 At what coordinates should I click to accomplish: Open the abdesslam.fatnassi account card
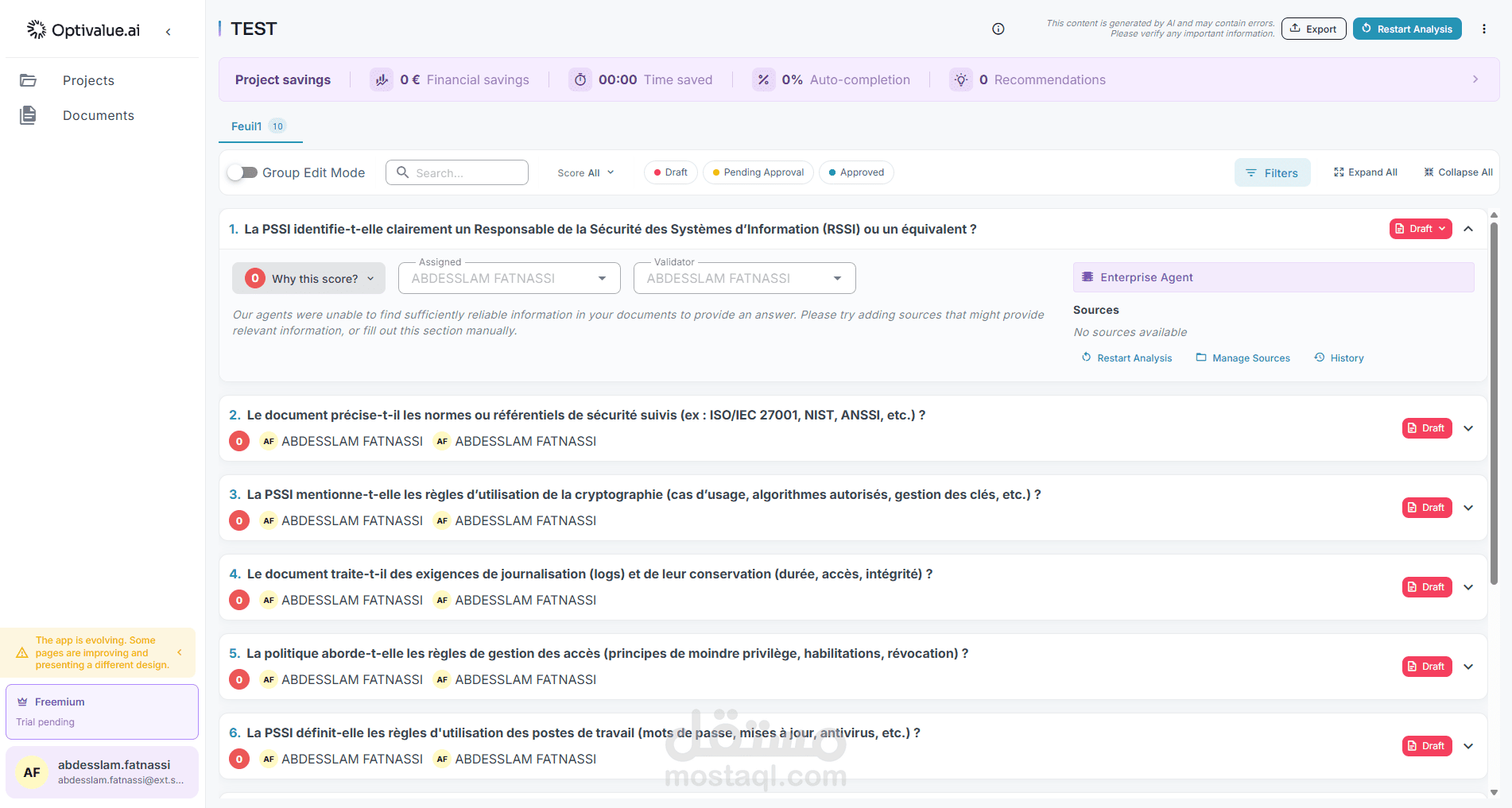point(102,772)
